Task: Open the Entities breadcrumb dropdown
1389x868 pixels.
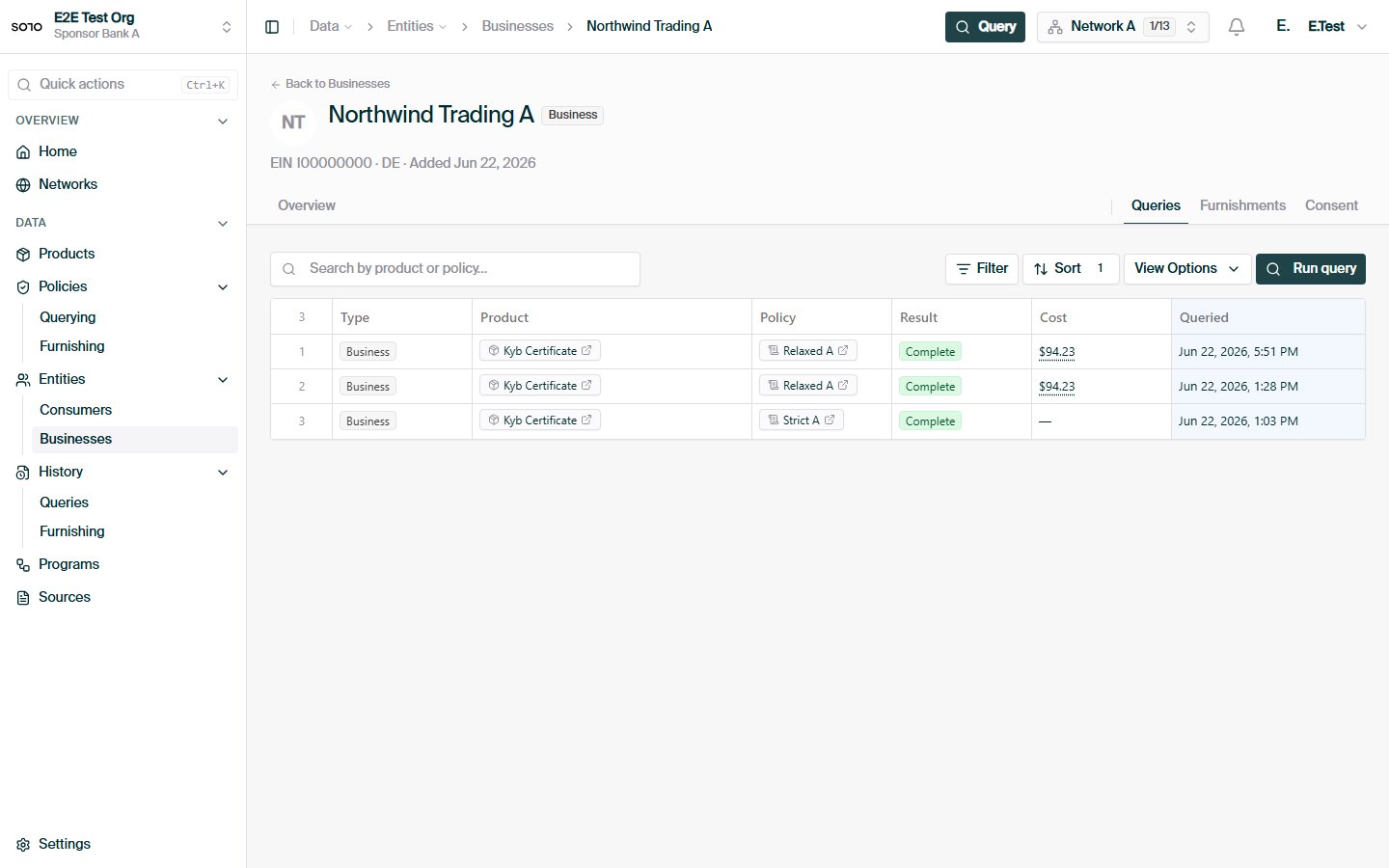Action: pyautogui.click(x=417, y=26)
